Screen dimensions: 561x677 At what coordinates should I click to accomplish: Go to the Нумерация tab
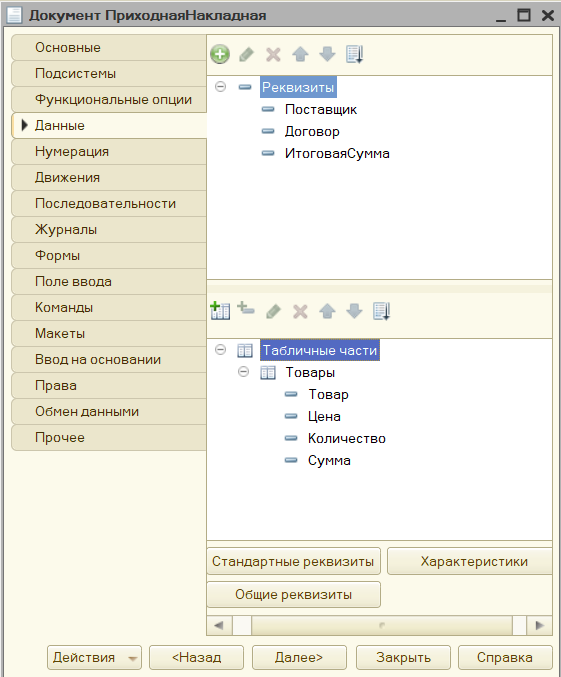click(109, 152)
